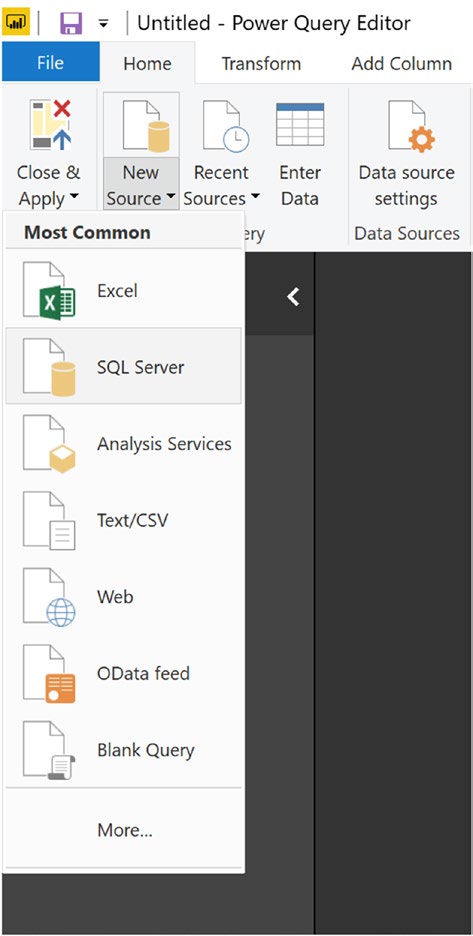Select the Excel file icon
Screen dimensions: 473x936
49,290
